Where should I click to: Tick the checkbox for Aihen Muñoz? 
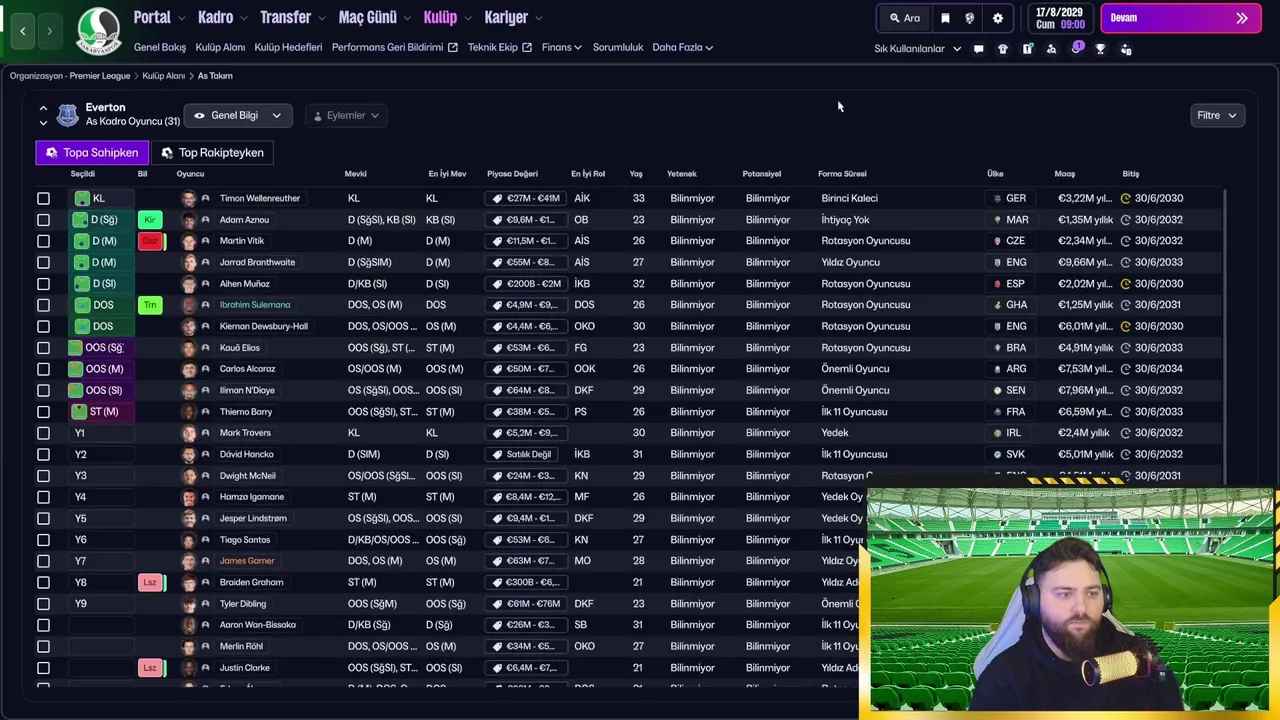(43, 284)
